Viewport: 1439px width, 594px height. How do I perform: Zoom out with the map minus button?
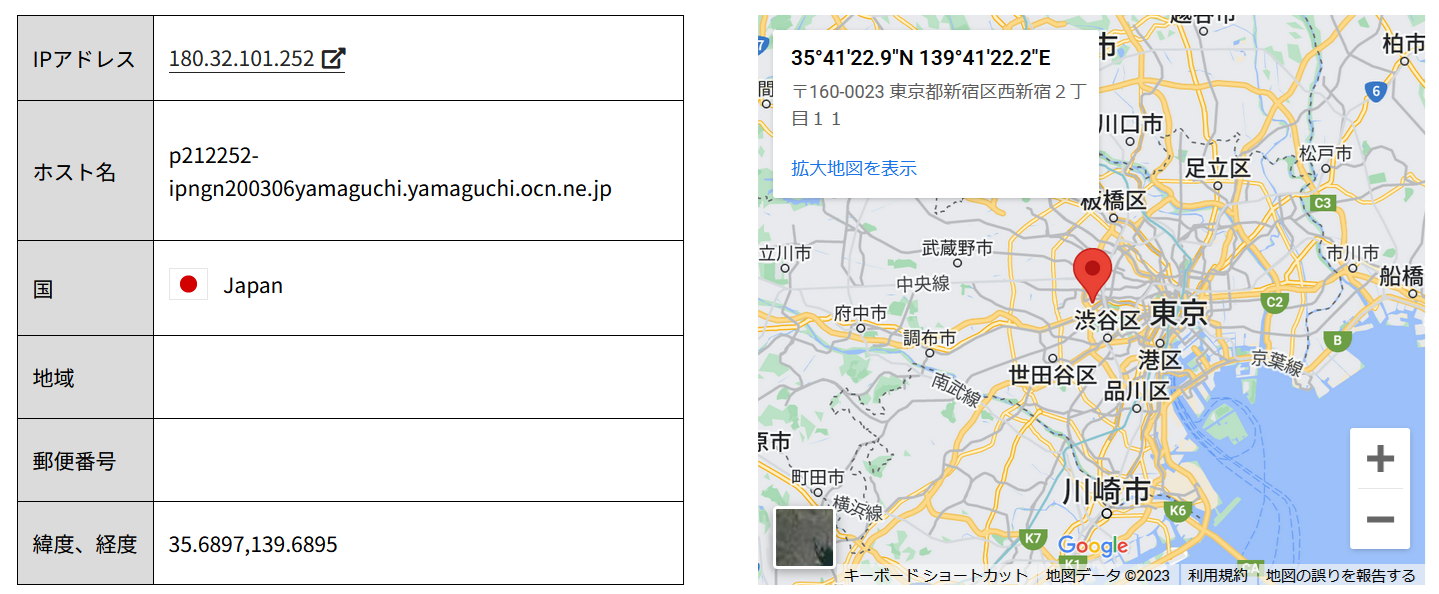pyautogui.click(x=1380, y=519)
